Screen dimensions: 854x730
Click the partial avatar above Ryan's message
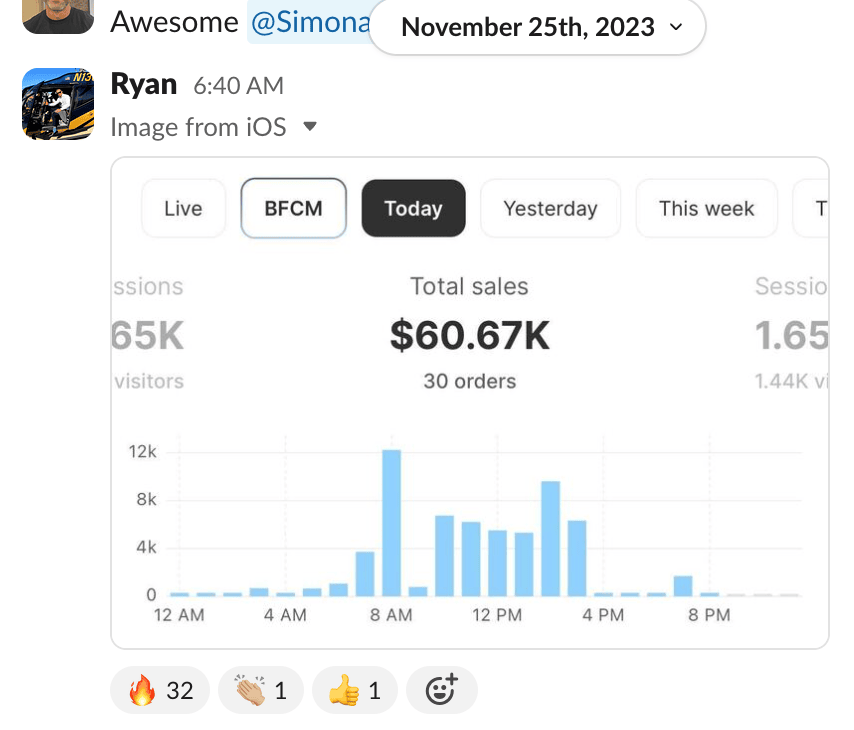[x=58, y=15]
